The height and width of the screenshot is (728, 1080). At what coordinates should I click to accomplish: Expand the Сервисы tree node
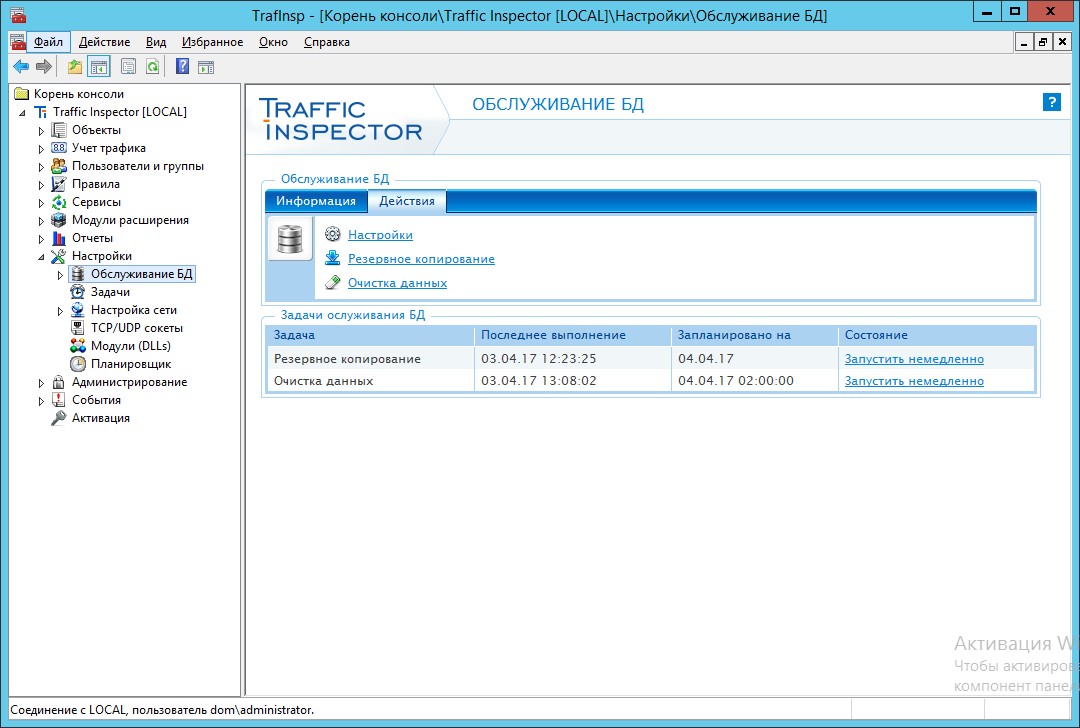[41, 202]
